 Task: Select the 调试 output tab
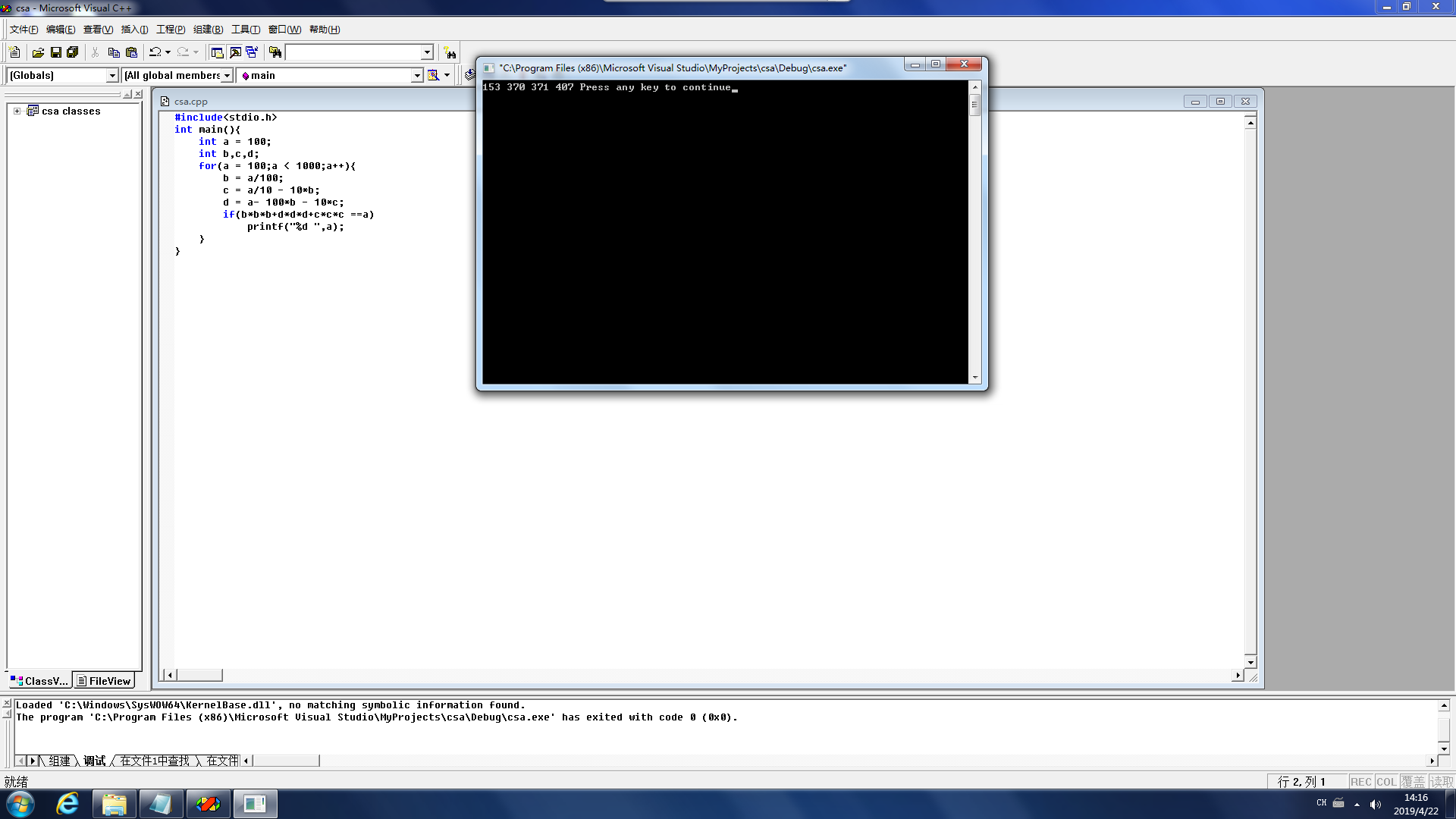(95, 761)
